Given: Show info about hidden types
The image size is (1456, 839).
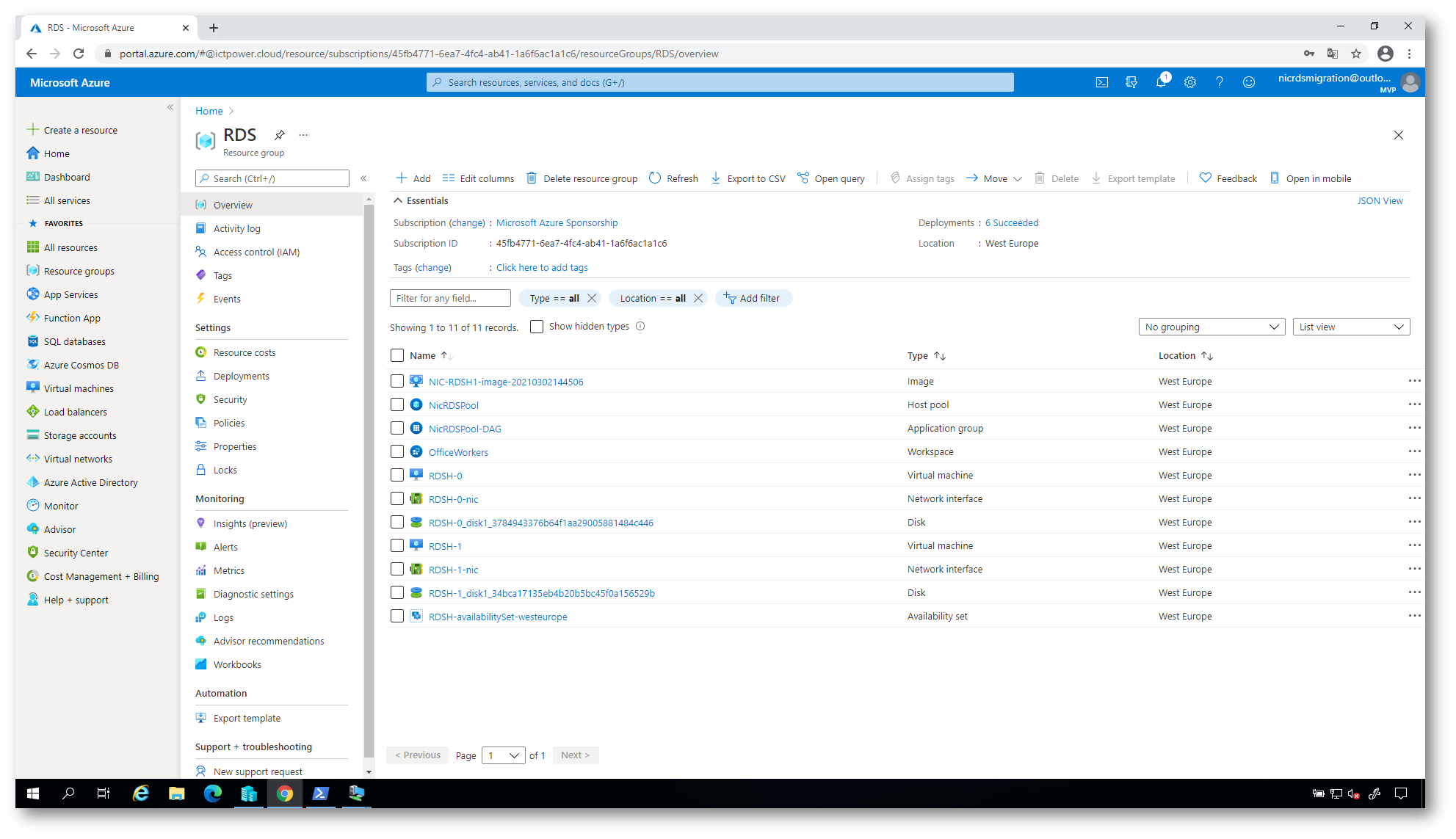Looking at the screenshot, I should pyautogui.click(x=640, y=327).
